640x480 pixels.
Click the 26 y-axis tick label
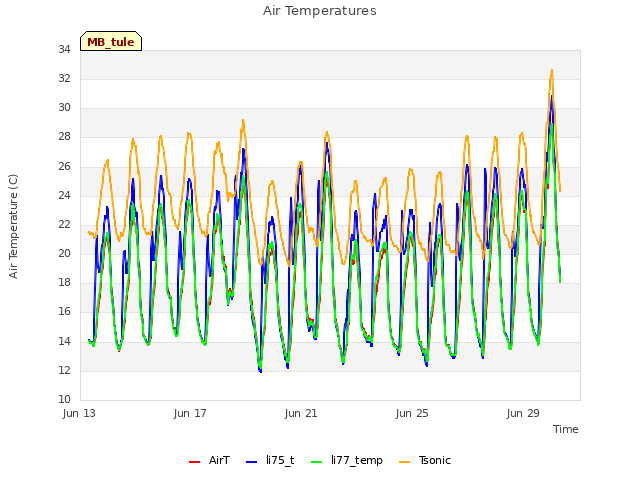coord(64,167)
